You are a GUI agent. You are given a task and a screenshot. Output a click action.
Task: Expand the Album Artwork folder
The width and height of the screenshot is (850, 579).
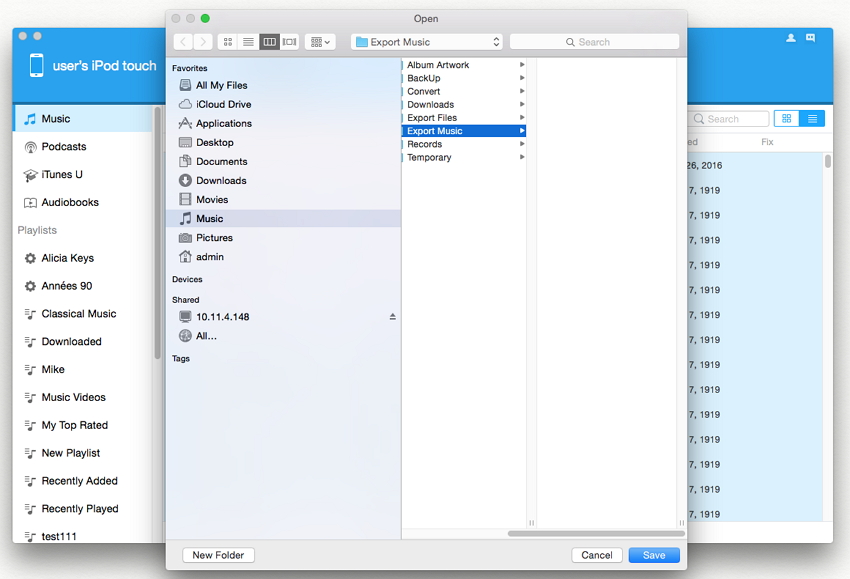coord(522,65)
